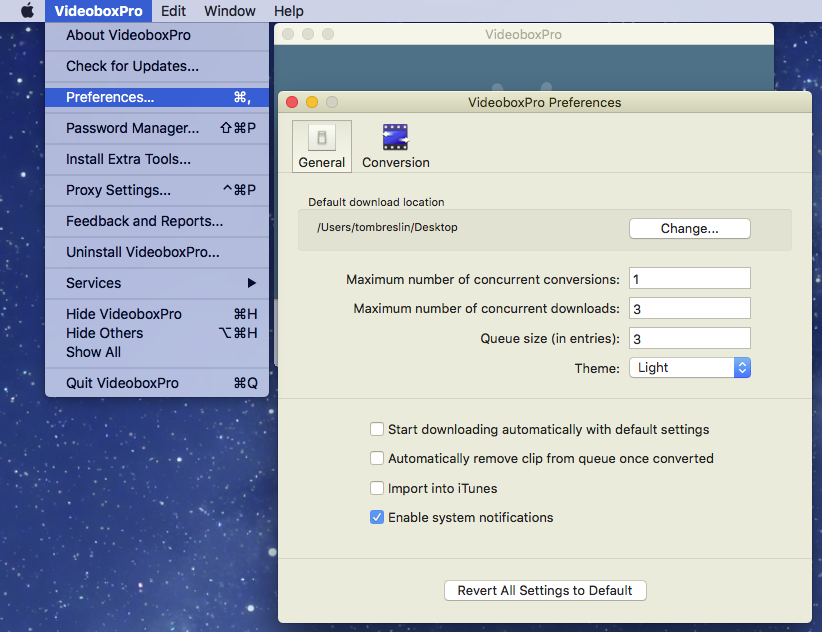The width and height of the screenshot is (822, 632).
Task: Uncheck Enable system notifications
Action: 376,518
